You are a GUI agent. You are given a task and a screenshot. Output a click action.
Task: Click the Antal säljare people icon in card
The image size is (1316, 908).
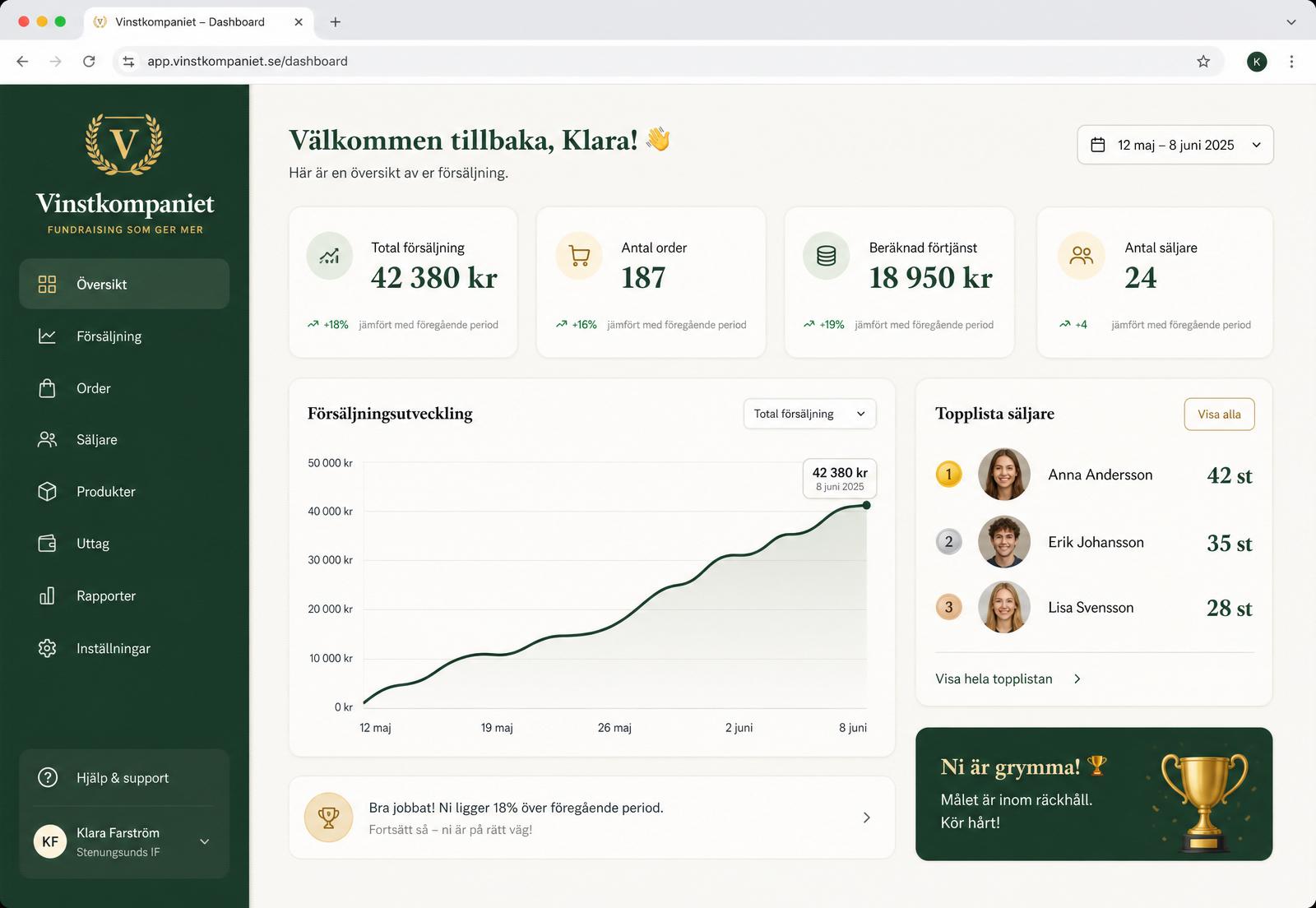click(1082, 256)
